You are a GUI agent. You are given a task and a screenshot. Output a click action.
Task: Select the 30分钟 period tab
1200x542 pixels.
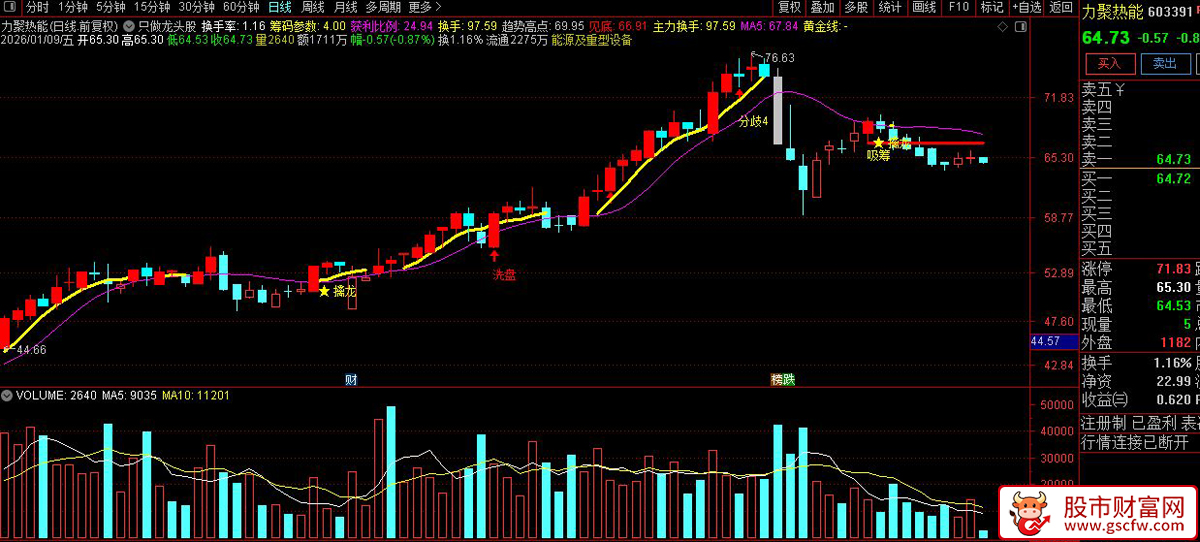(x=197, y=7)
